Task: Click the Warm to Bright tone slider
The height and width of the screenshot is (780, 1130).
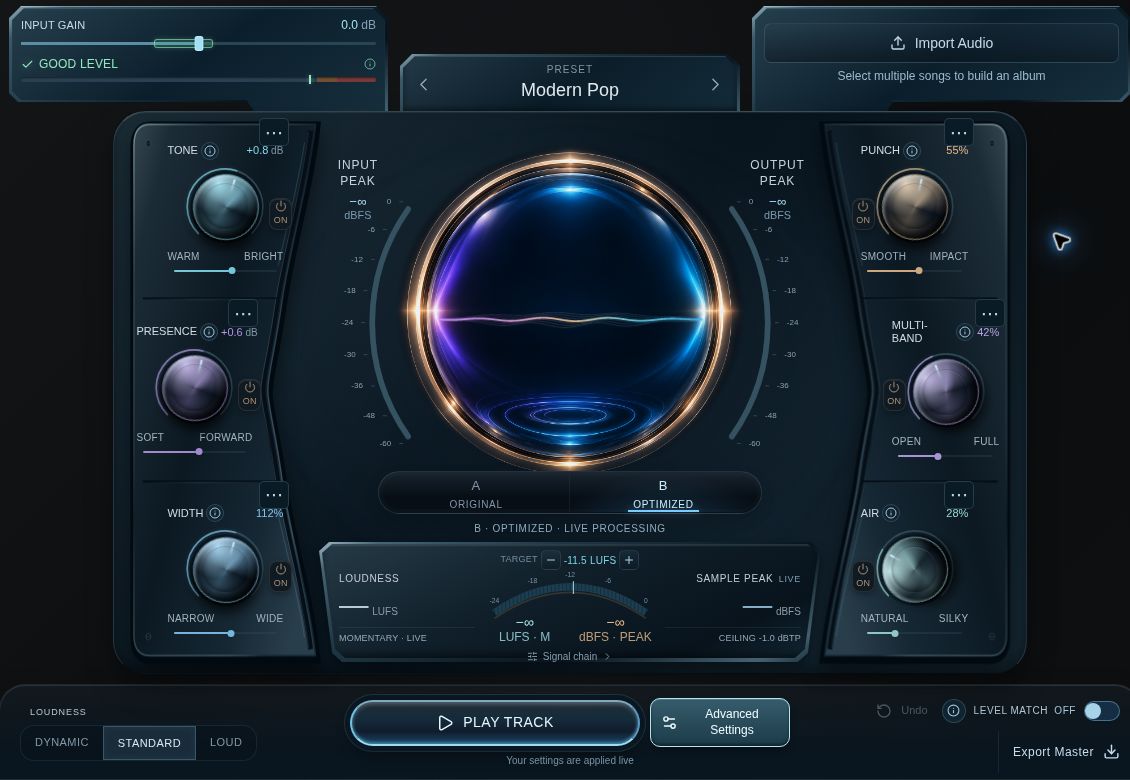Action: click(225, 271)
